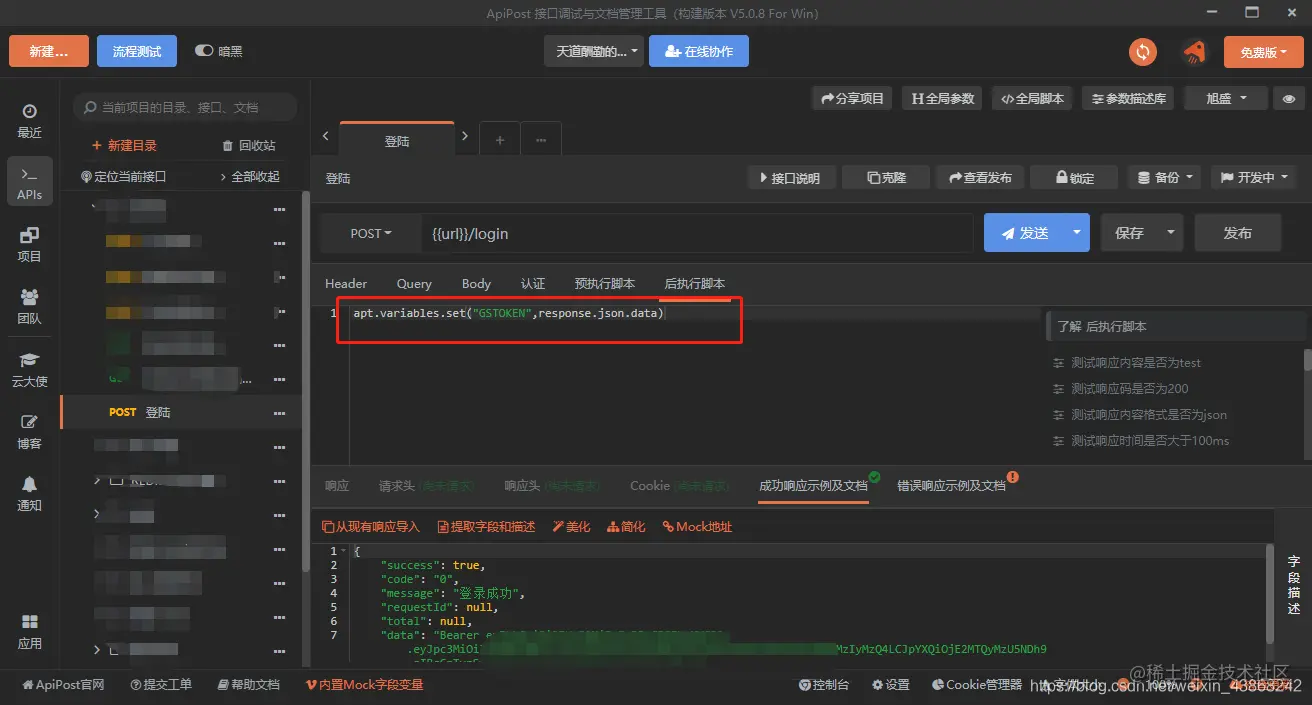Switch to the Header tab

[x=346, y=284]
